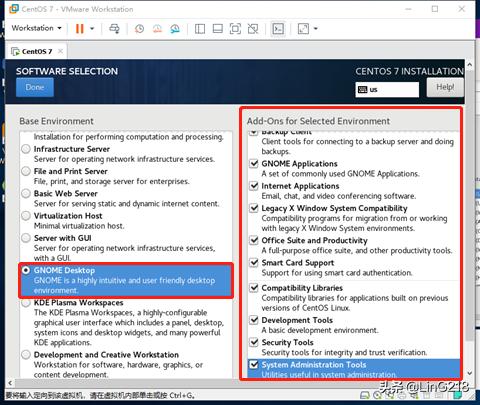
Task: Toggle Compatibility Libraries checkbox
Action: [254, 288]
